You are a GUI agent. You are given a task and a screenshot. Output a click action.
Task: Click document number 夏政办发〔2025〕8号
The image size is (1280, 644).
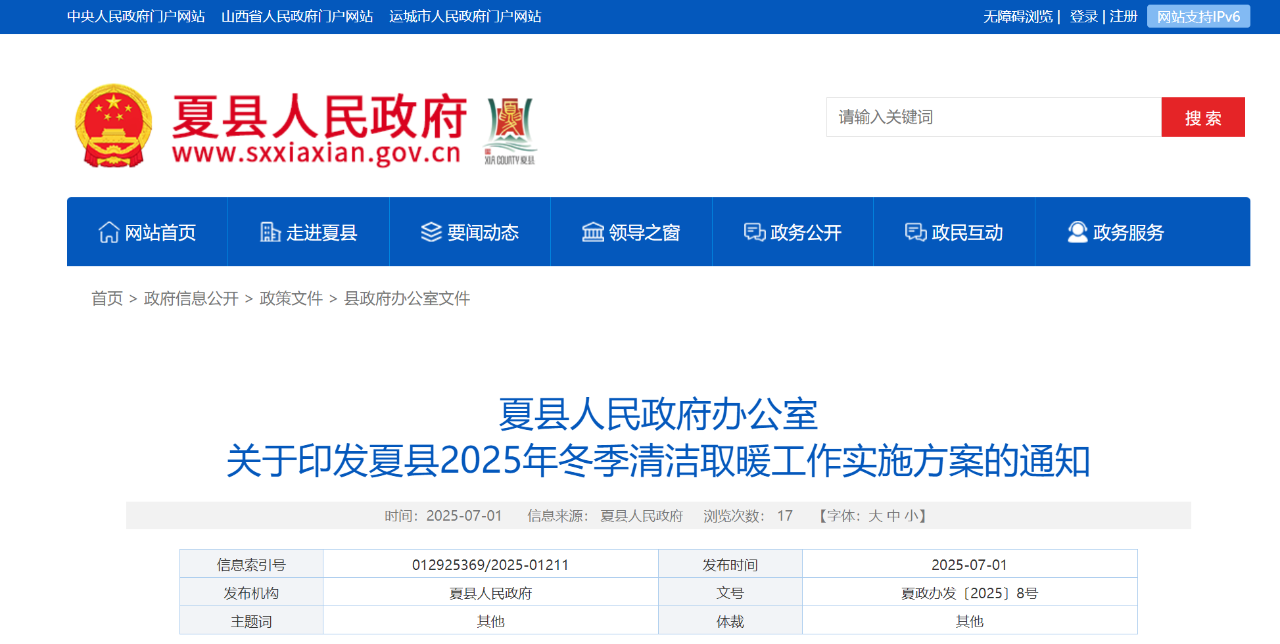[969, 593]
